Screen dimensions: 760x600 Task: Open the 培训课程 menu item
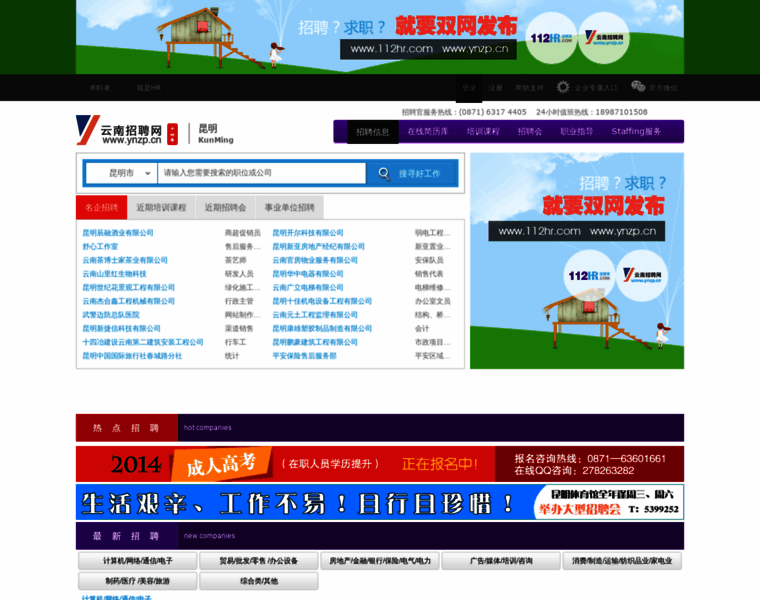[x=483, y=131]
